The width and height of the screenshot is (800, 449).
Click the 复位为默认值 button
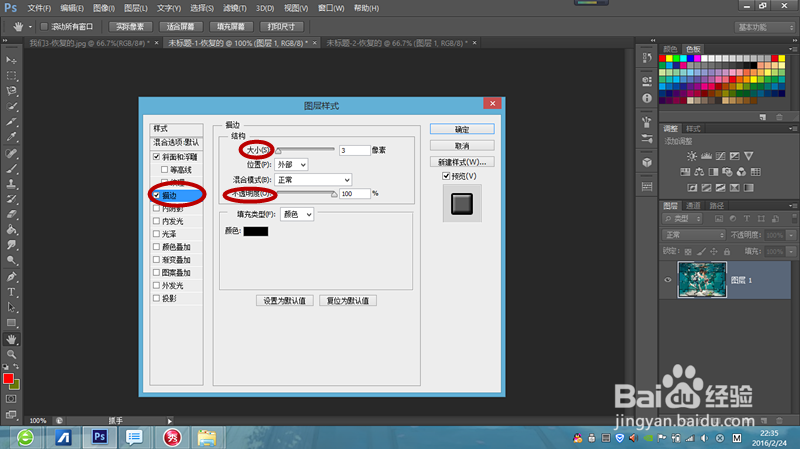[x=347, y=301]
